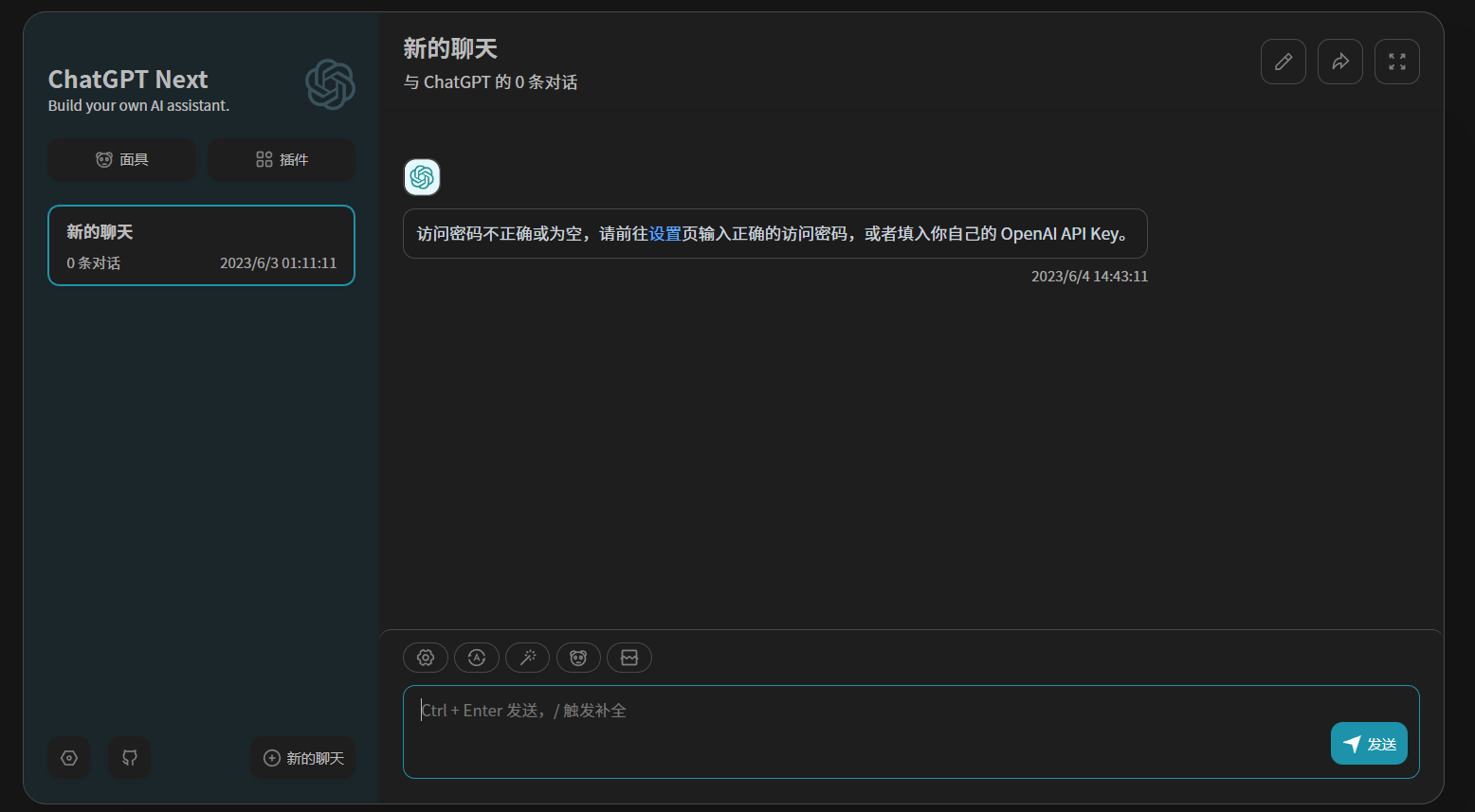Click the subtitle 与 ChatGPT 的 0 条对话
This screenshot has height=812, width=1475.
[490, 82]
